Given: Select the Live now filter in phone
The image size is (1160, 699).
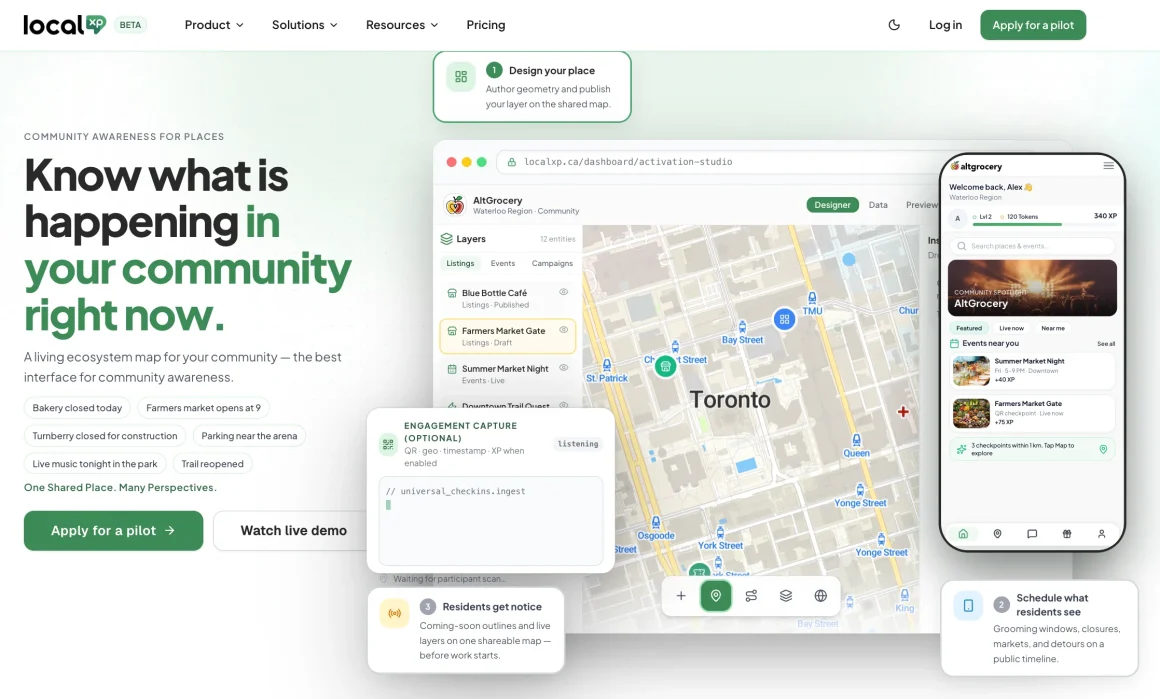Looking at the screenshot, I should [1011, 328].
